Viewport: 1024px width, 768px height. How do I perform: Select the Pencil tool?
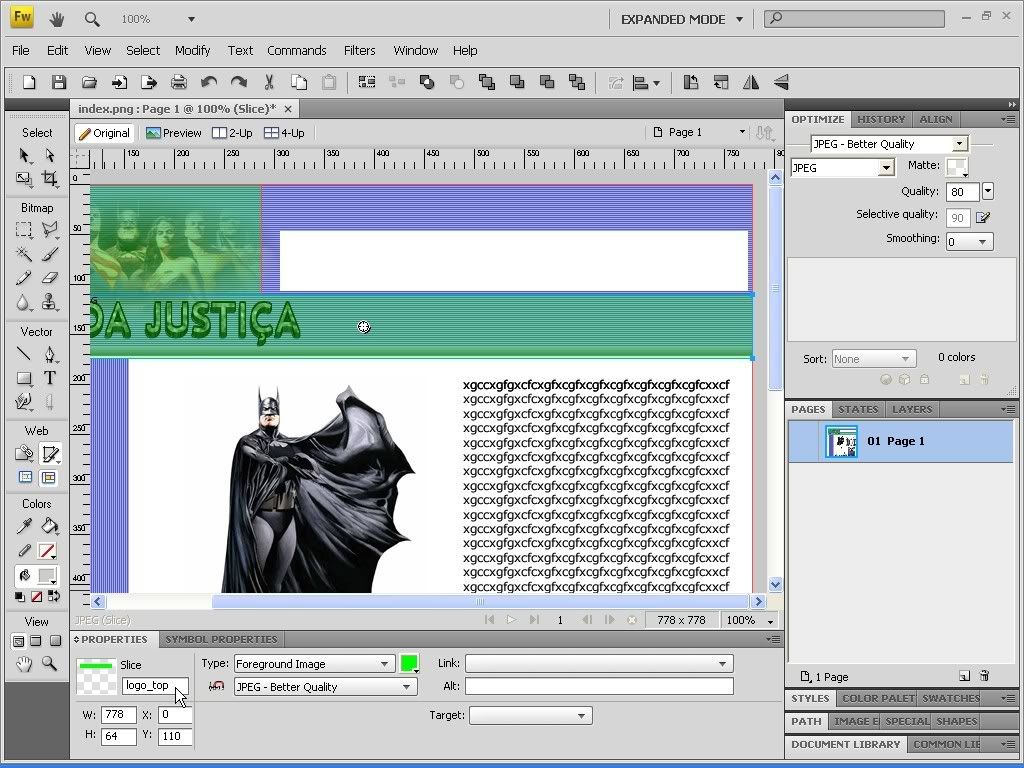point(24,278)
